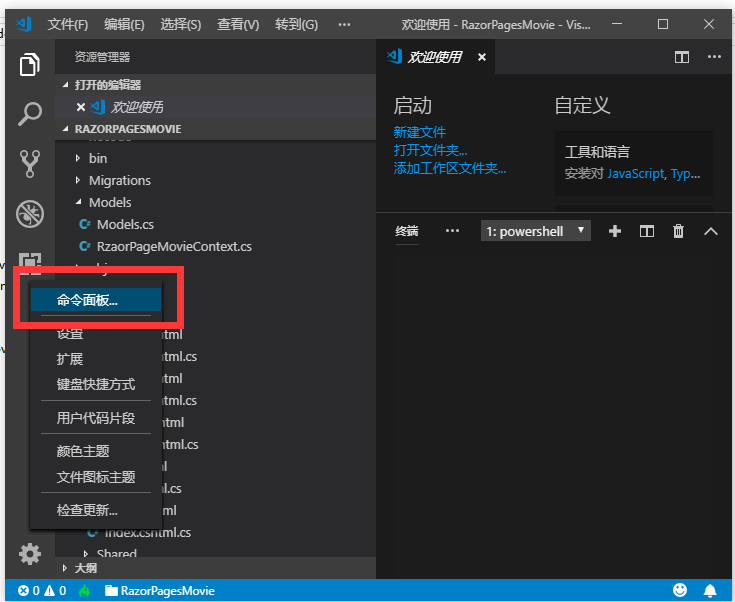The width and height of the screenshot is (735, 602).
Task: Close 欢迎使用 in open editors list
Action: (x=81, y=107)
